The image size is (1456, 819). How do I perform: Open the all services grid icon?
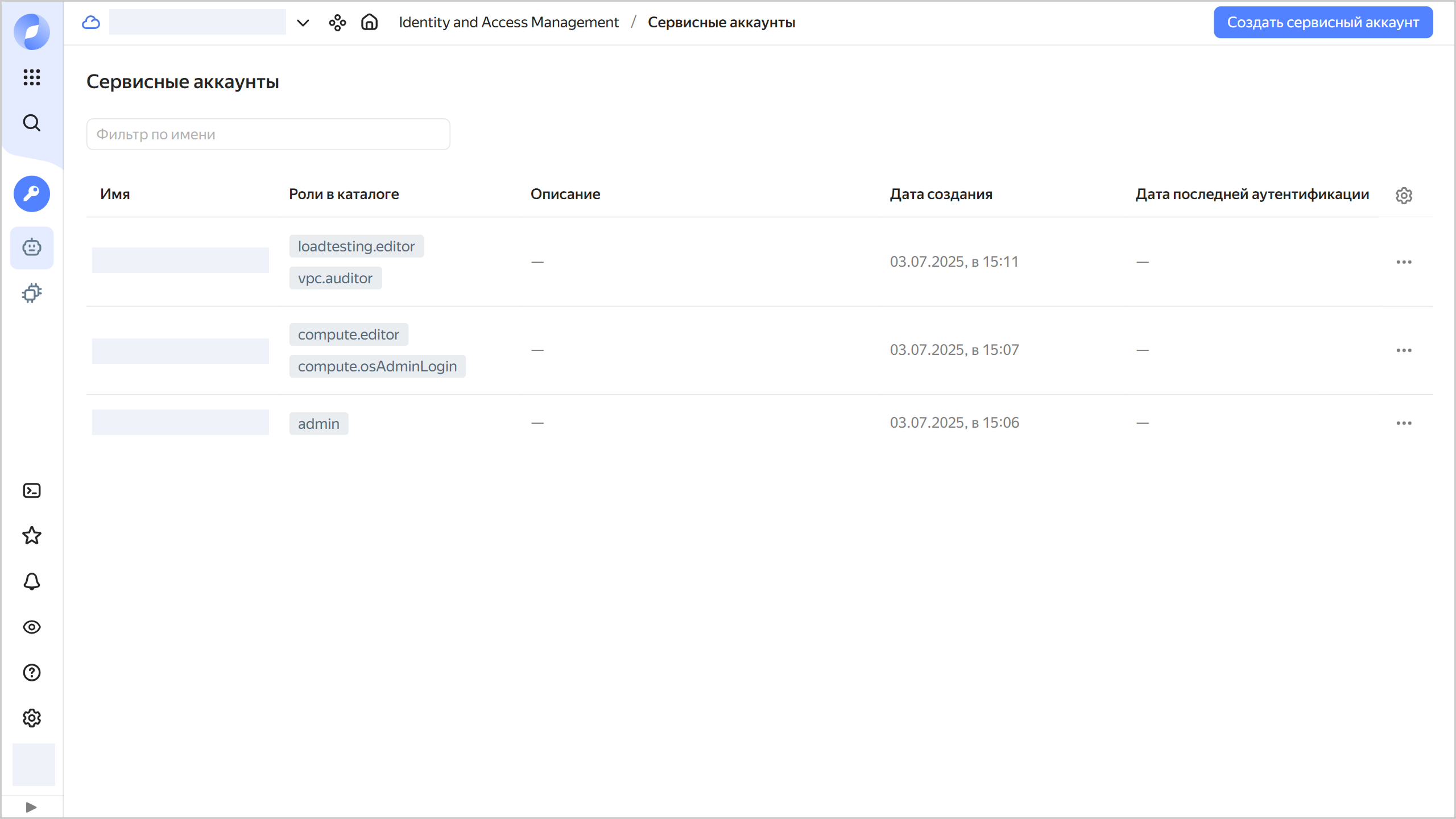[32, 77]
